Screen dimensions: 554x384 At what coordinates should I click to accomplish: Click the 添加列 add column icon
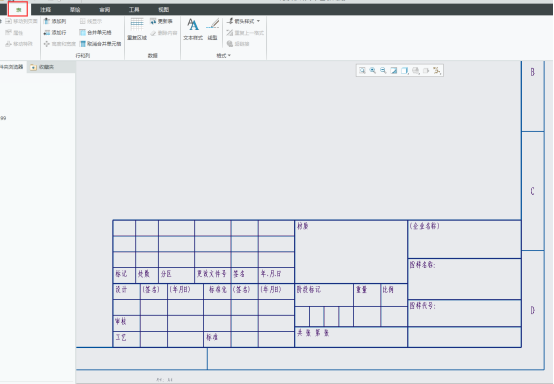(x=47, y=21)
